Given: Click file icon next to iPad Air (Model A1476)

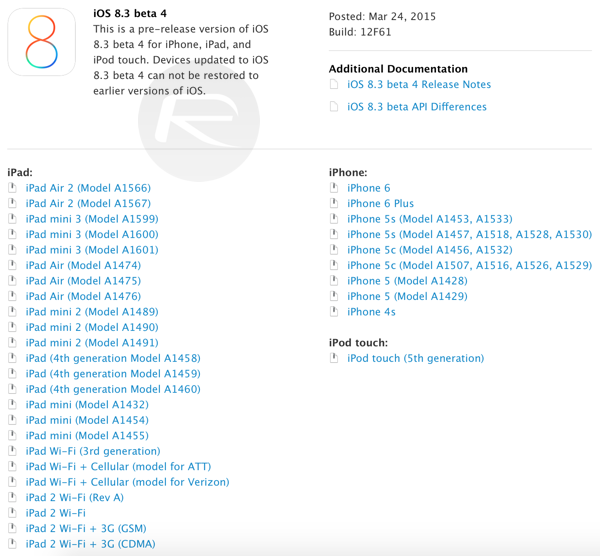Looking at the screenshot, I should coord(13,296).
